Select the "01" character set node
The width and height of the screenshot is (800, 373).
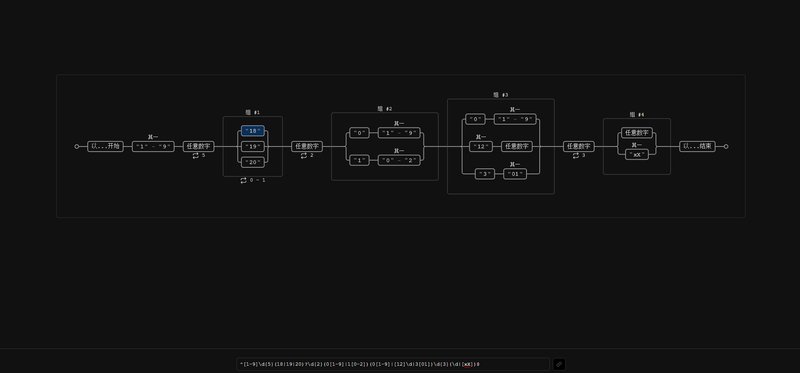click(x=515, y=174)
